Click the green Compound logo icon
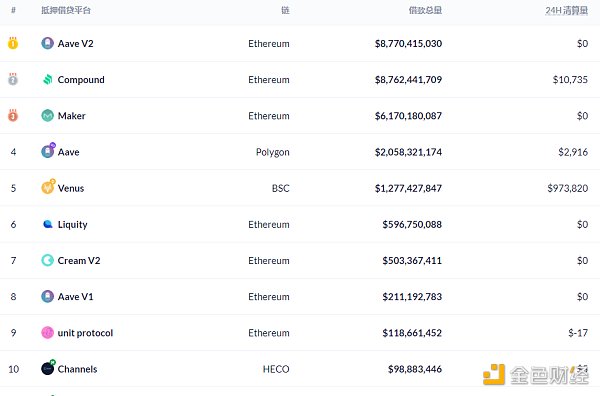 coord(47,80)
